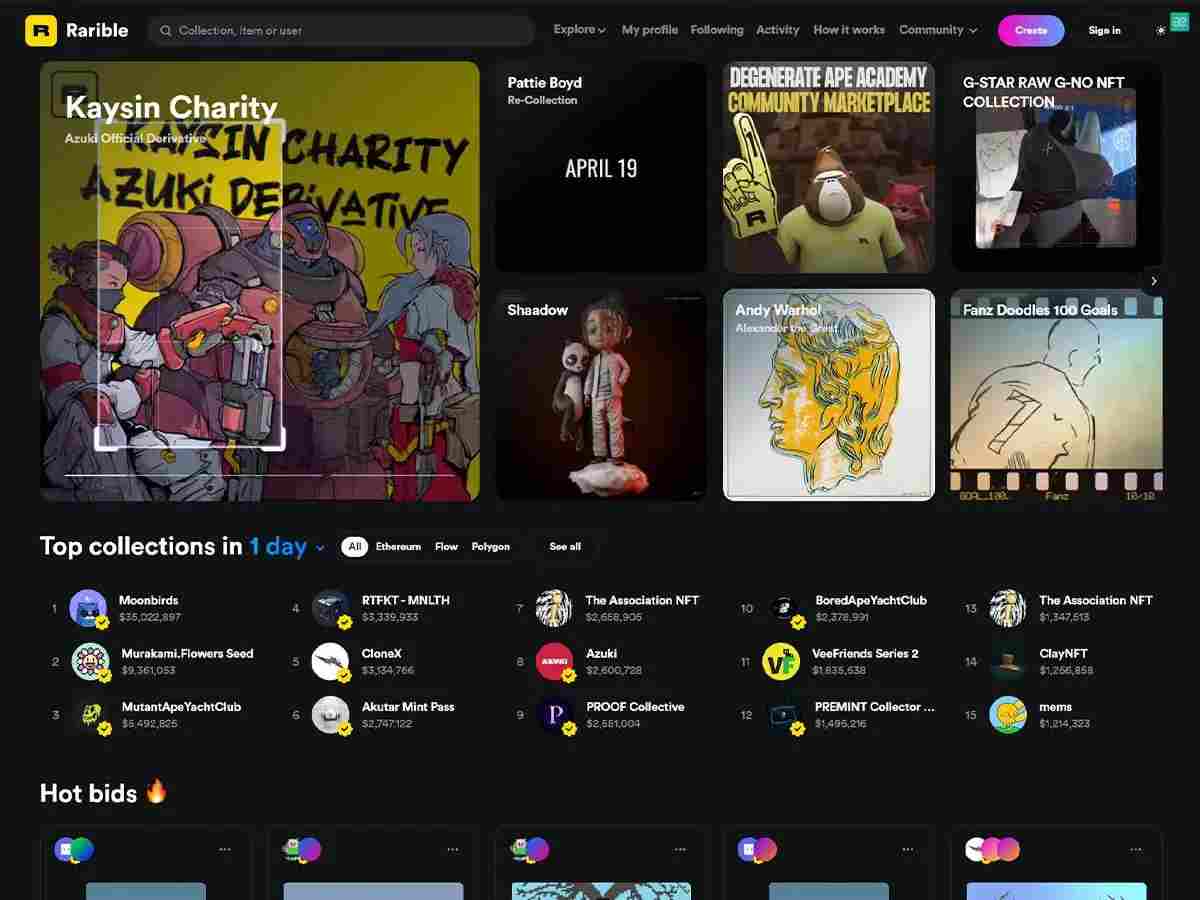The width and height of the screenshot is (1200, 900).
Task: Click the VeeFriends Series 2 avatar
Action: coord(781,661)
